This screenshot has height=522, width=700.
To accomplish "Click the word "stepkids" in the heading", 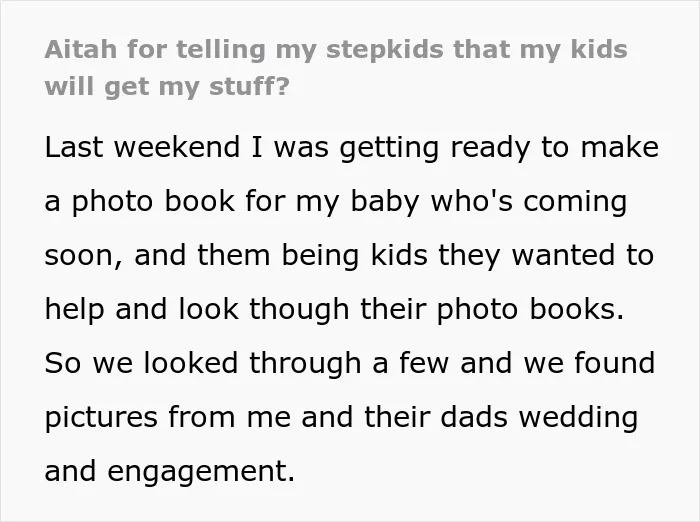I will click(384, 49).
